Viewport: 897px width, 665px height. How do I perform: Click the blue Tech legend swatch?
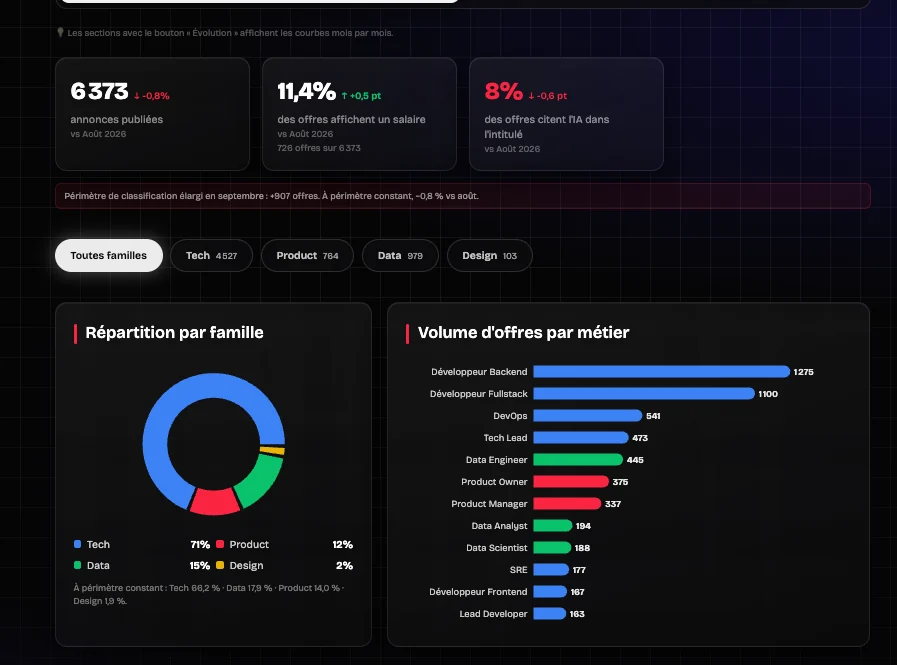coord(77,544)
